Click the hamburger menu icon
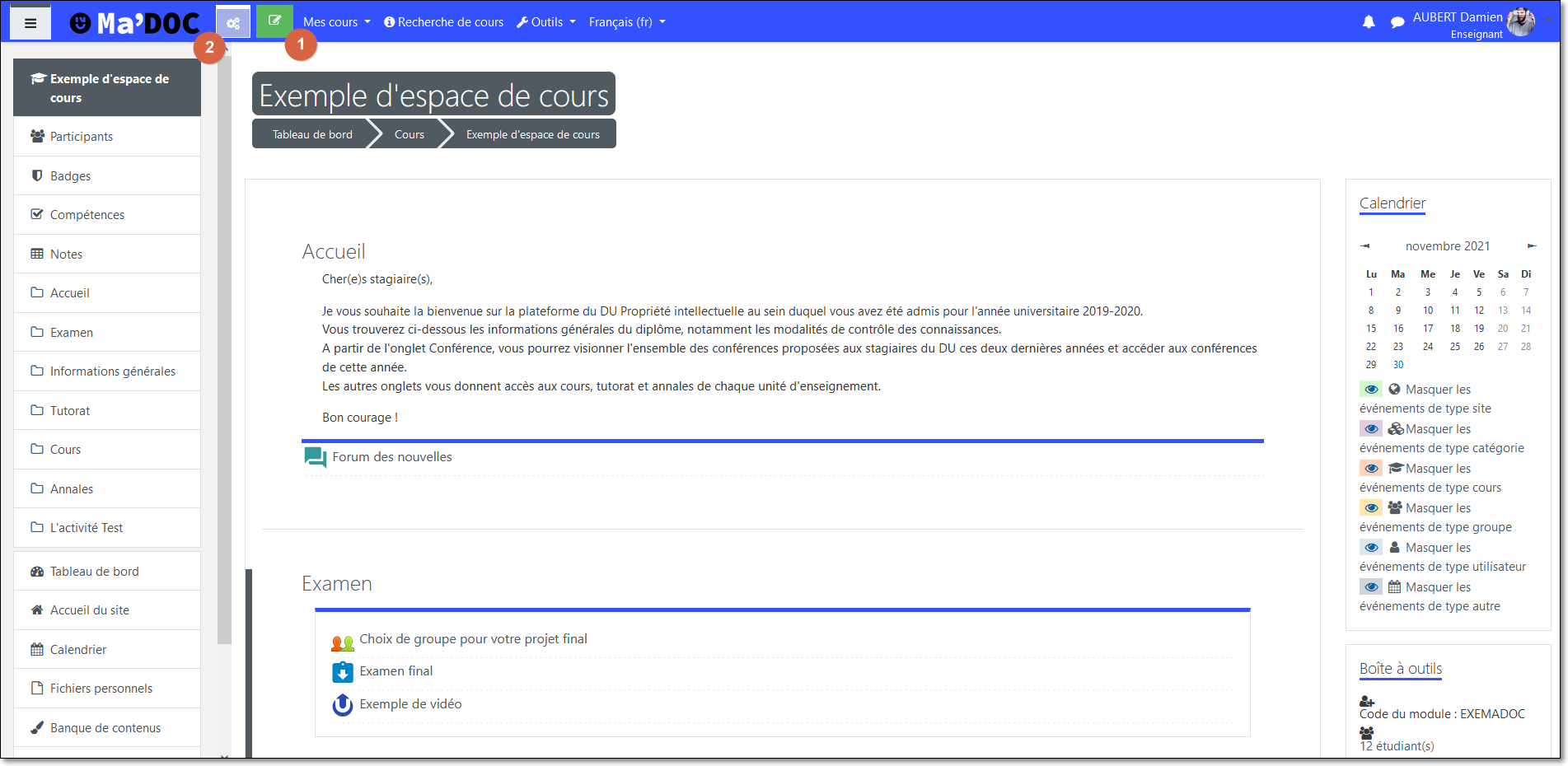1568x766 pixels. point(30,23)
